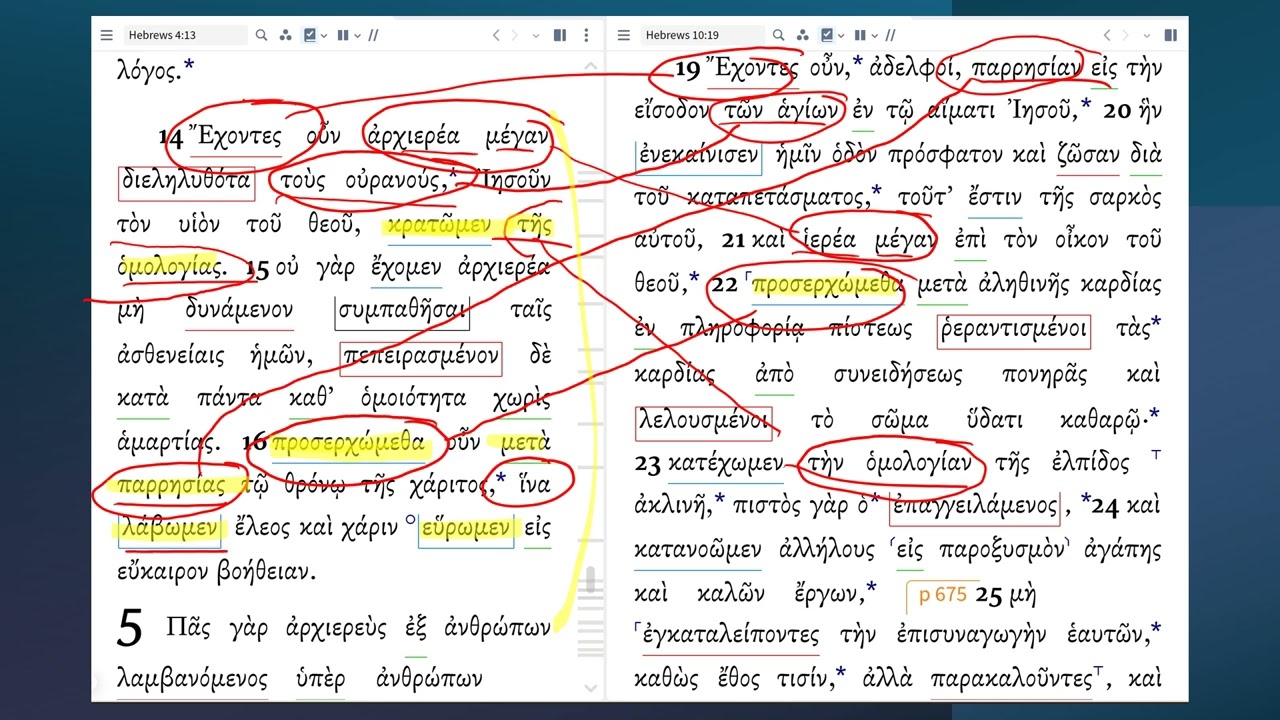Show parallel resources icon in right panel
Viewport: 1280px width, 720px height.
860,35
